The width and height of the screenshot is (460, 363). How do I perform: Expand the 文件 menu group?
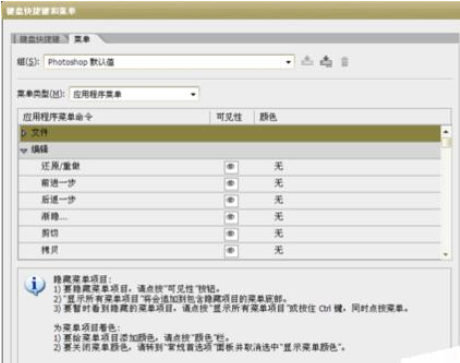tap(24, 133)
